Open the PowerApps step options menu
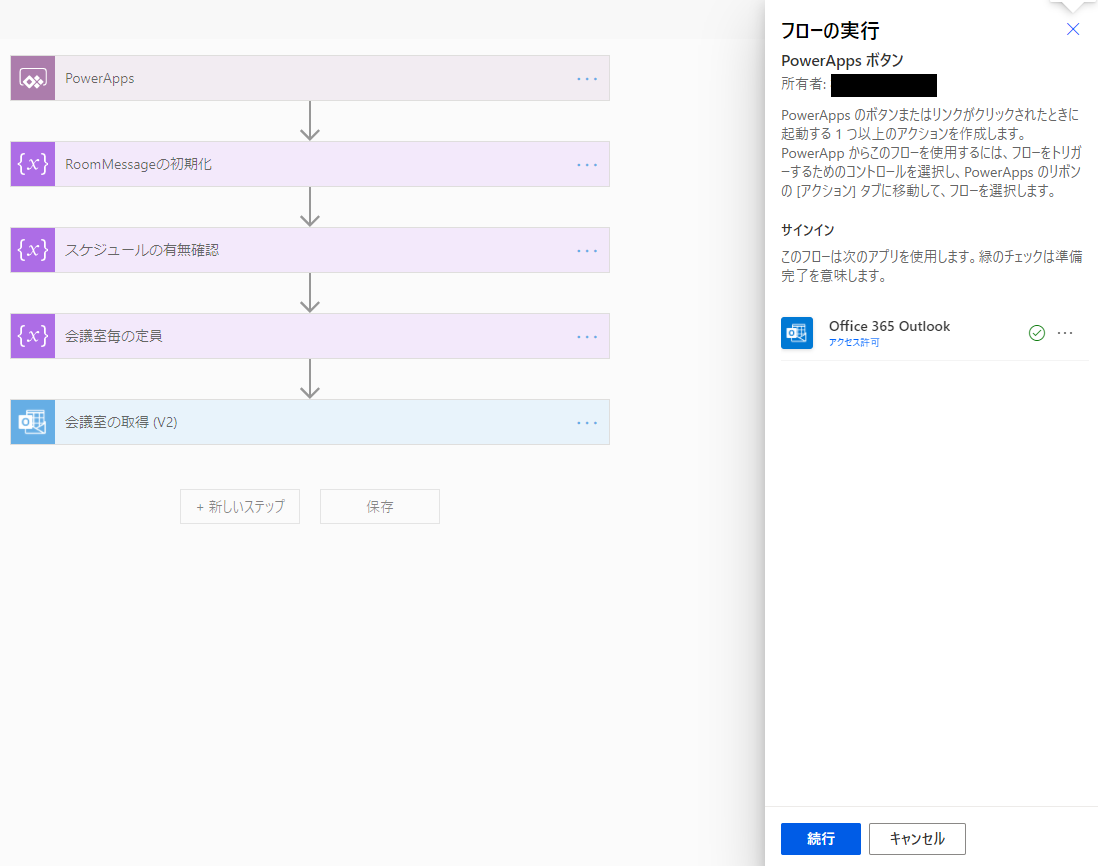This screenshot has height=866, width=1098. 586,77
